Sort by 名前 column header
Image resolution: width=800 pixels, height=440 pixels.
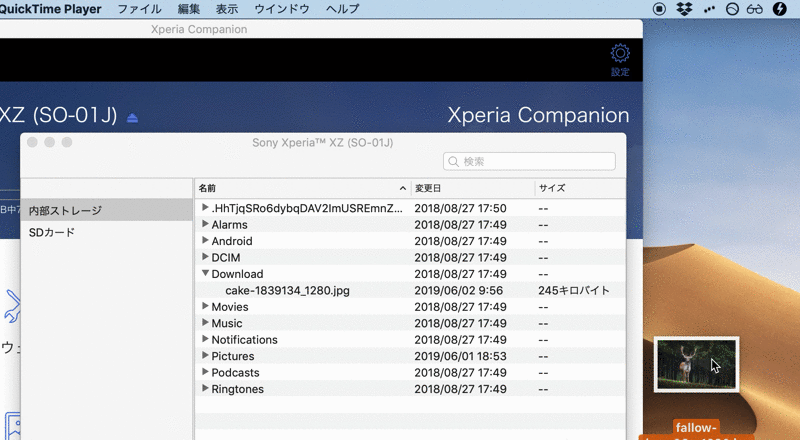pos(300,188)
